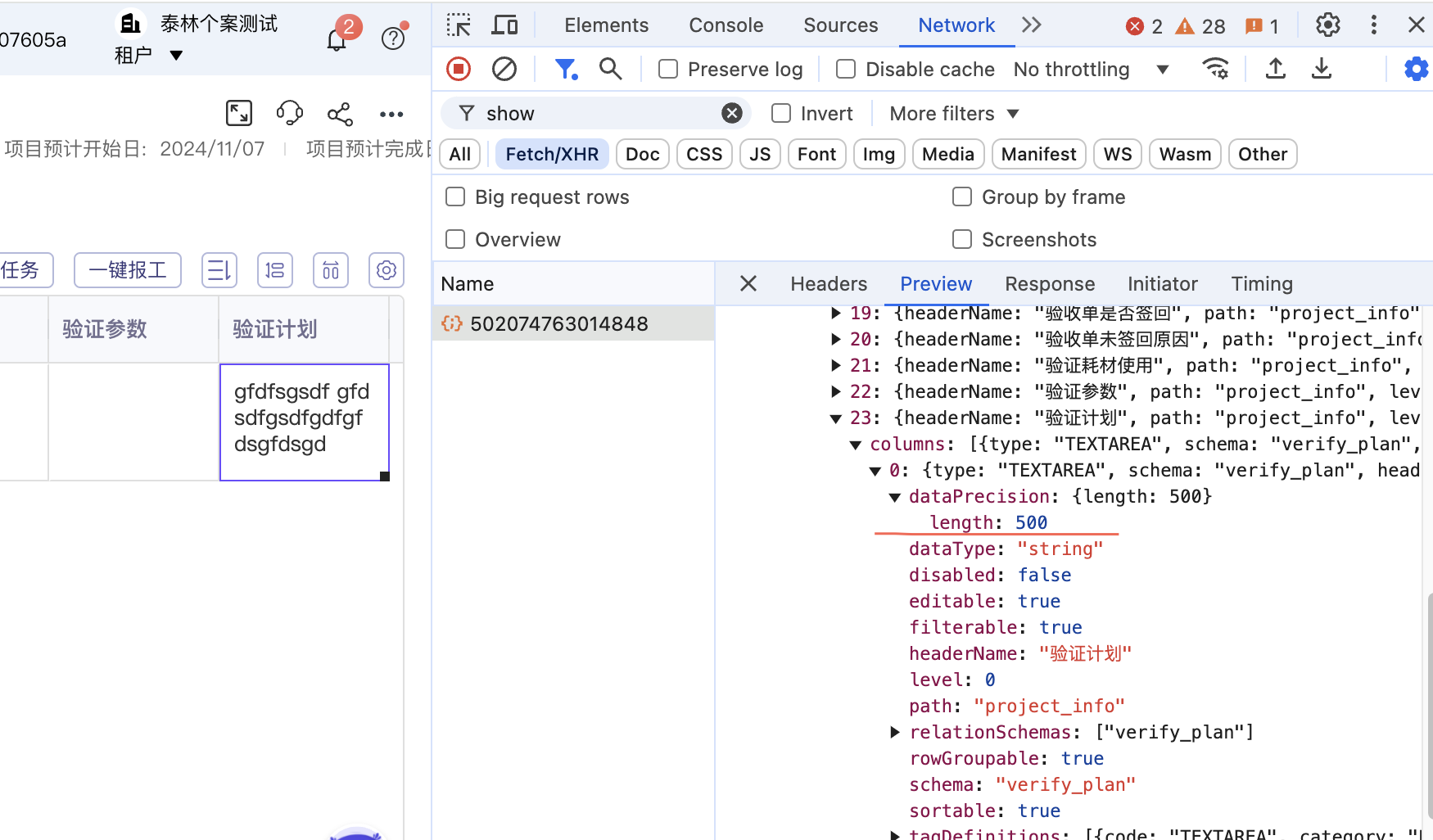Clear the show filter text
This screenshot has width=1433, height=840.
pos(732,113)
